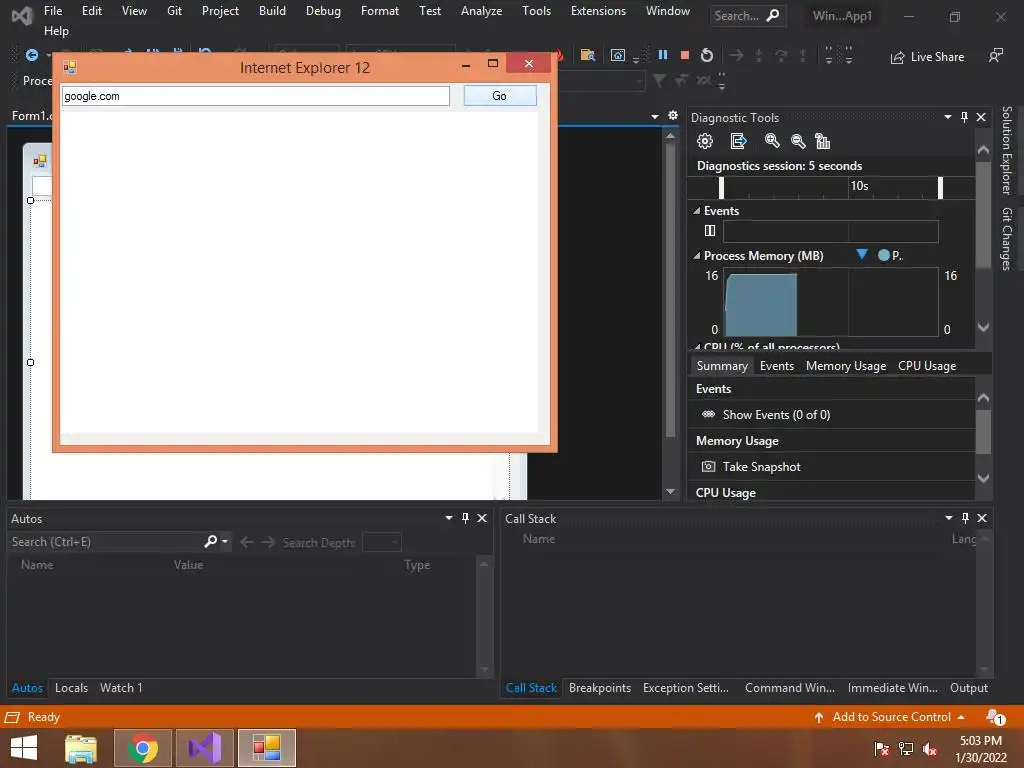This screenshot has height=768, width=1024.
Task: Select the right timeline selection handle
Action: click(940, 187)
